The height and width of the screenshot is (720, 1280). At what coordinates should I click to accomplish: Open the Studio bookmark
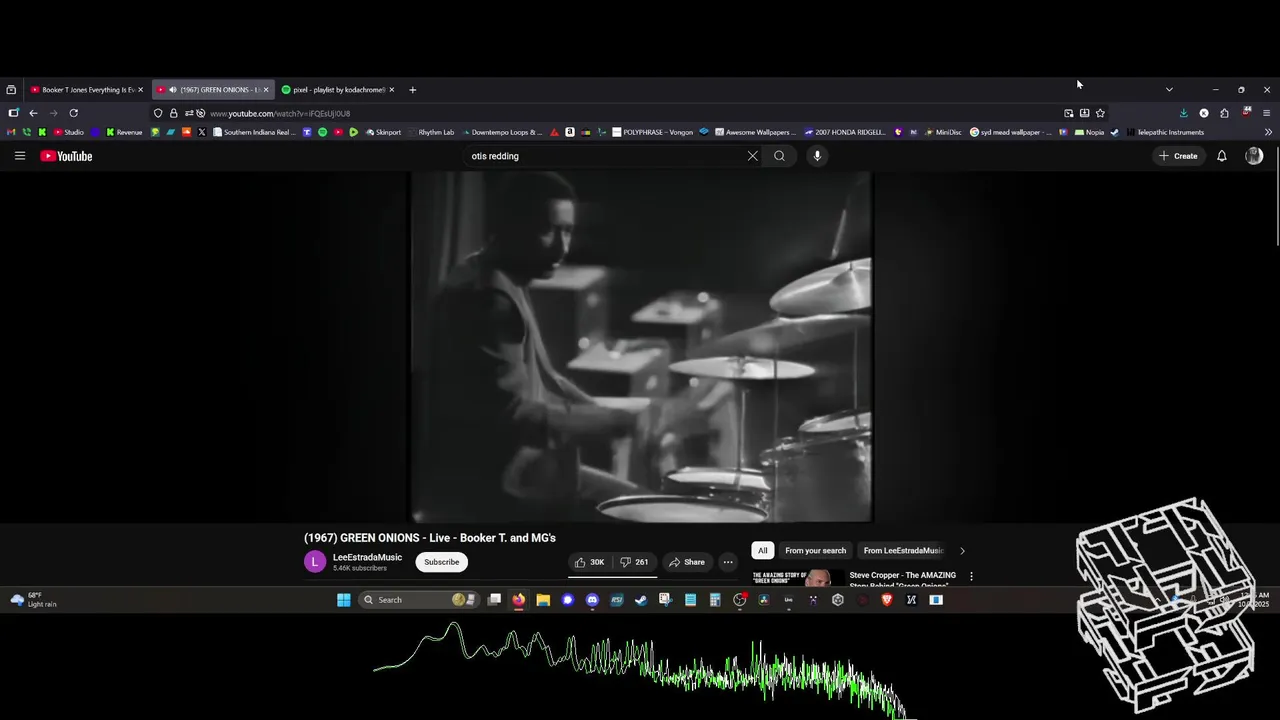point(68,132)
